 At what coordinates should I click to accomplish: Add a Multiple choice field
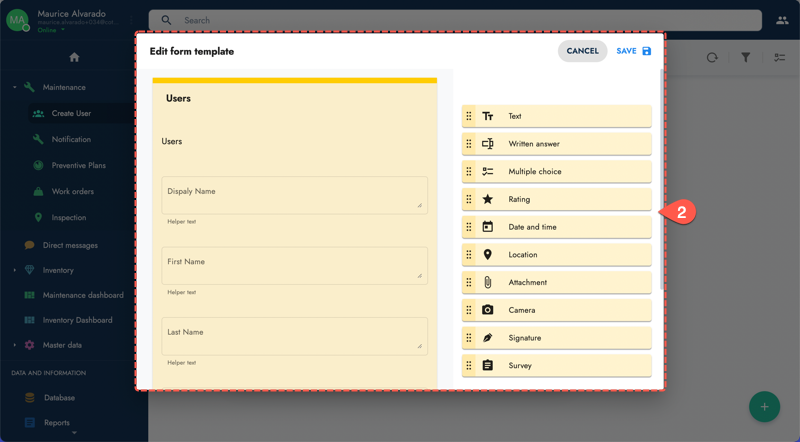(x=557, y=171)
